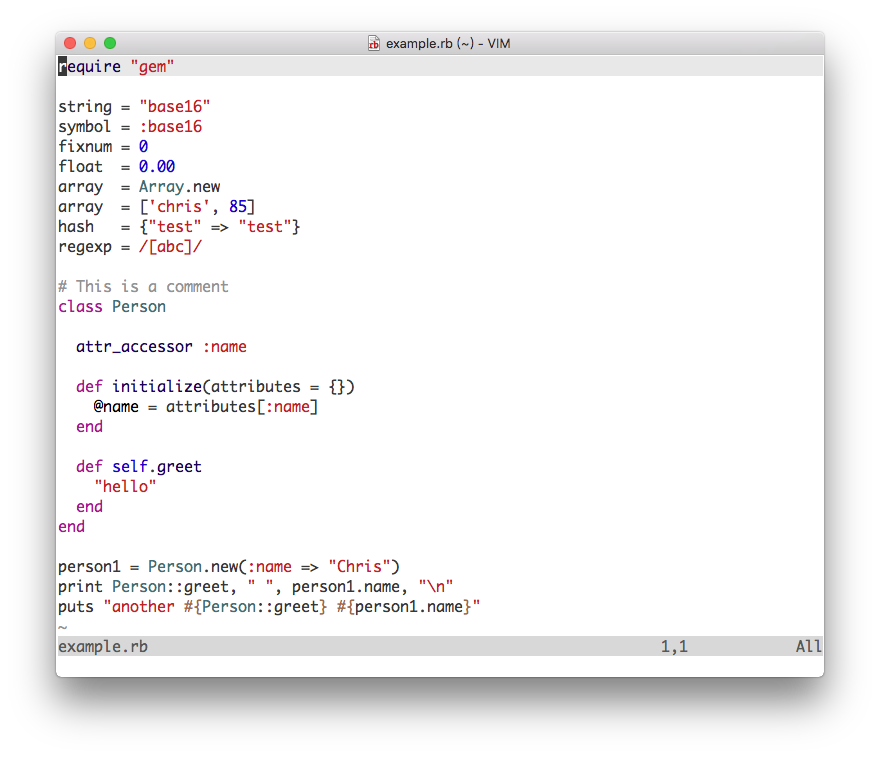
Task: Click 'Array.new' expression
Action: [x=180, y=187]
